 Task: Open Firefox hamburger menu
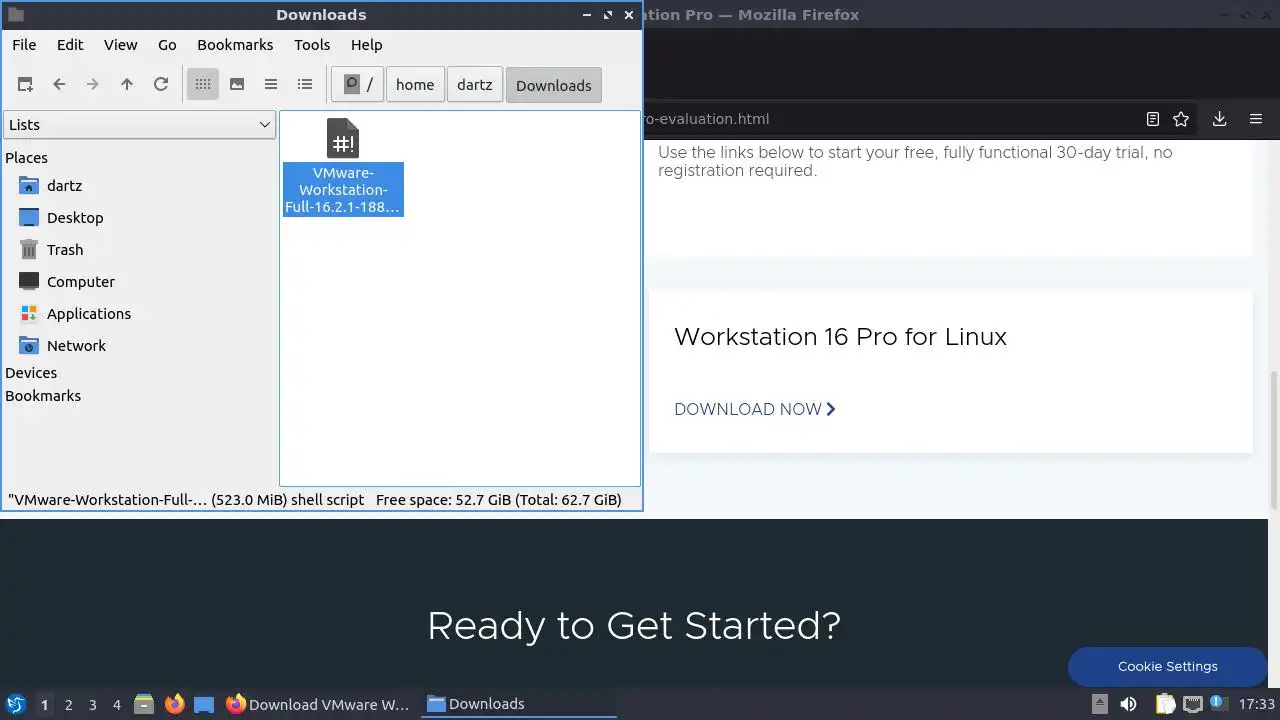pos(1256,119)
